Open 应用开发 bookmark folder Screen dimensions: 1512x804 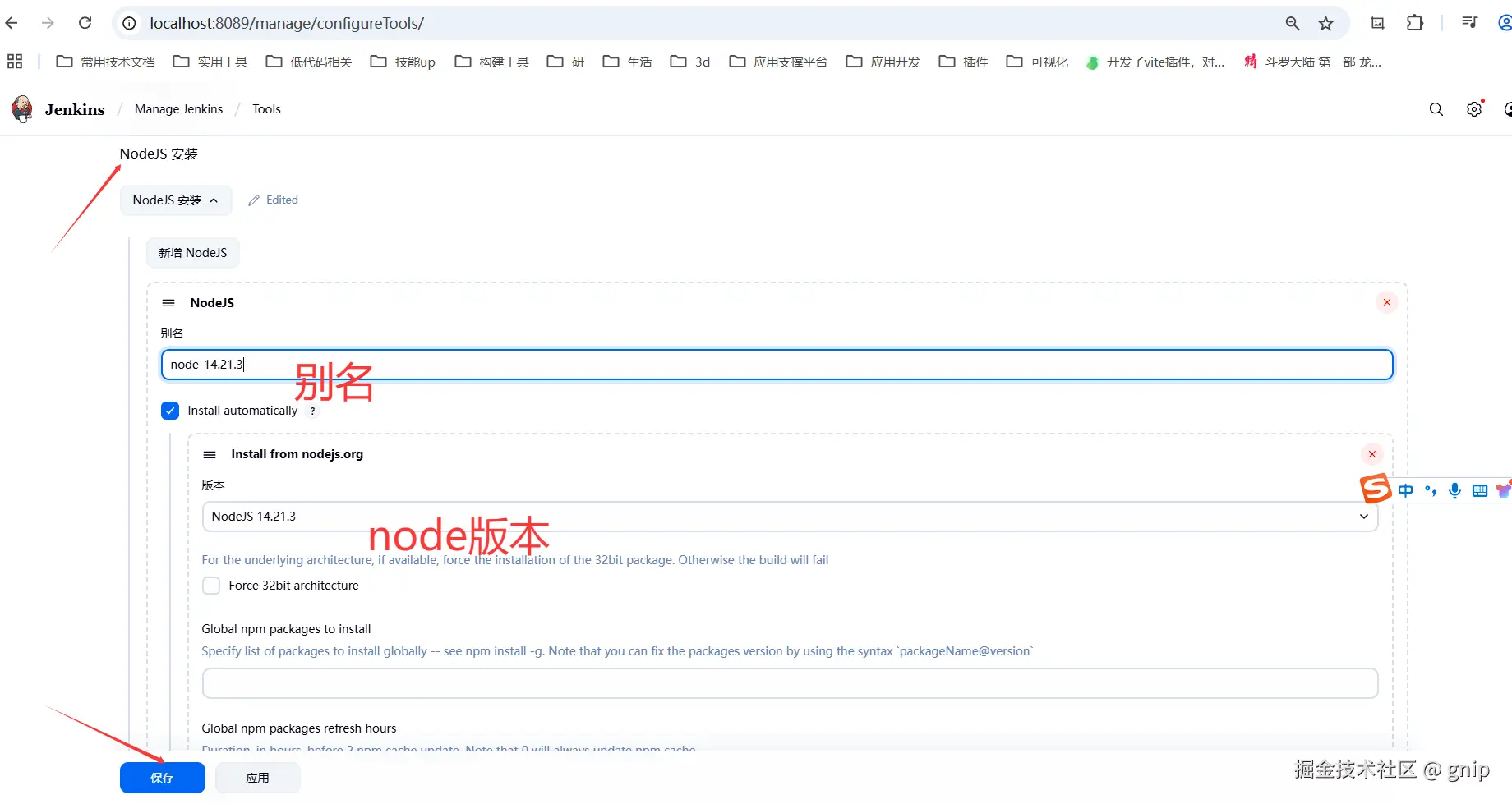(883, 62)
